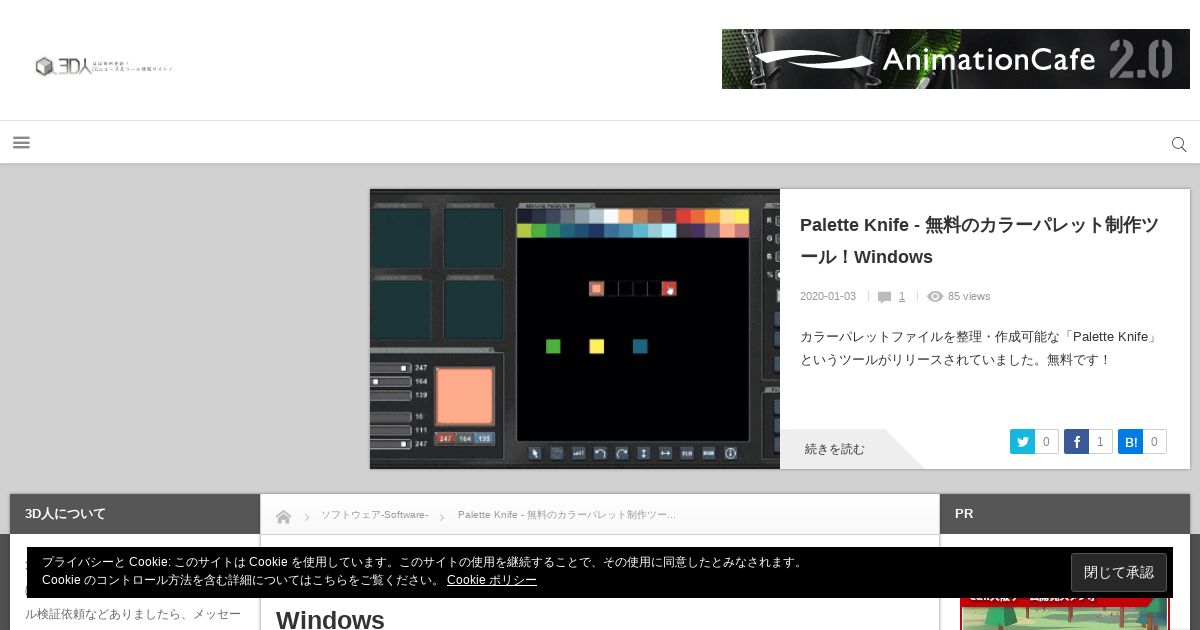Click the 3D人 site logo

105,67
